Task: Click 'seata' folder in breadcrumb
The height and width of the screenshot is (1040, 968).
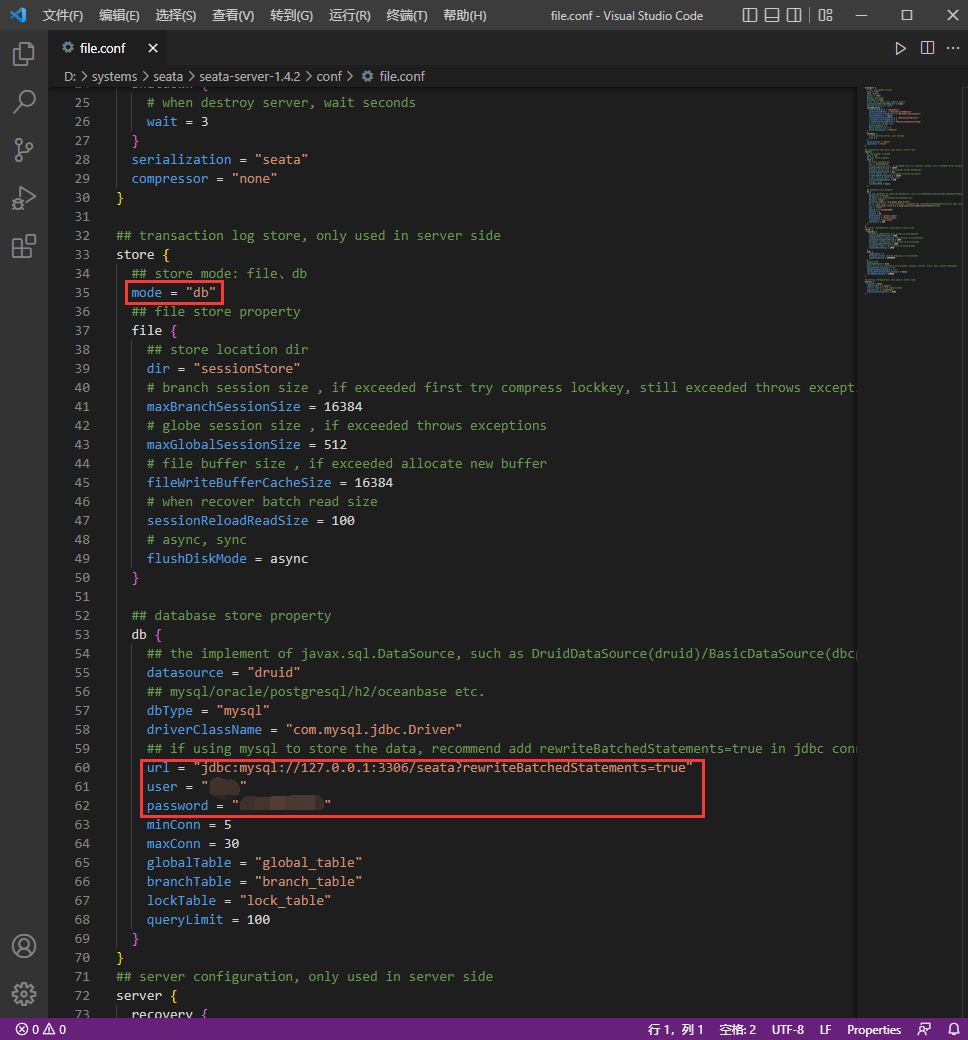Action: pos(168,76)
